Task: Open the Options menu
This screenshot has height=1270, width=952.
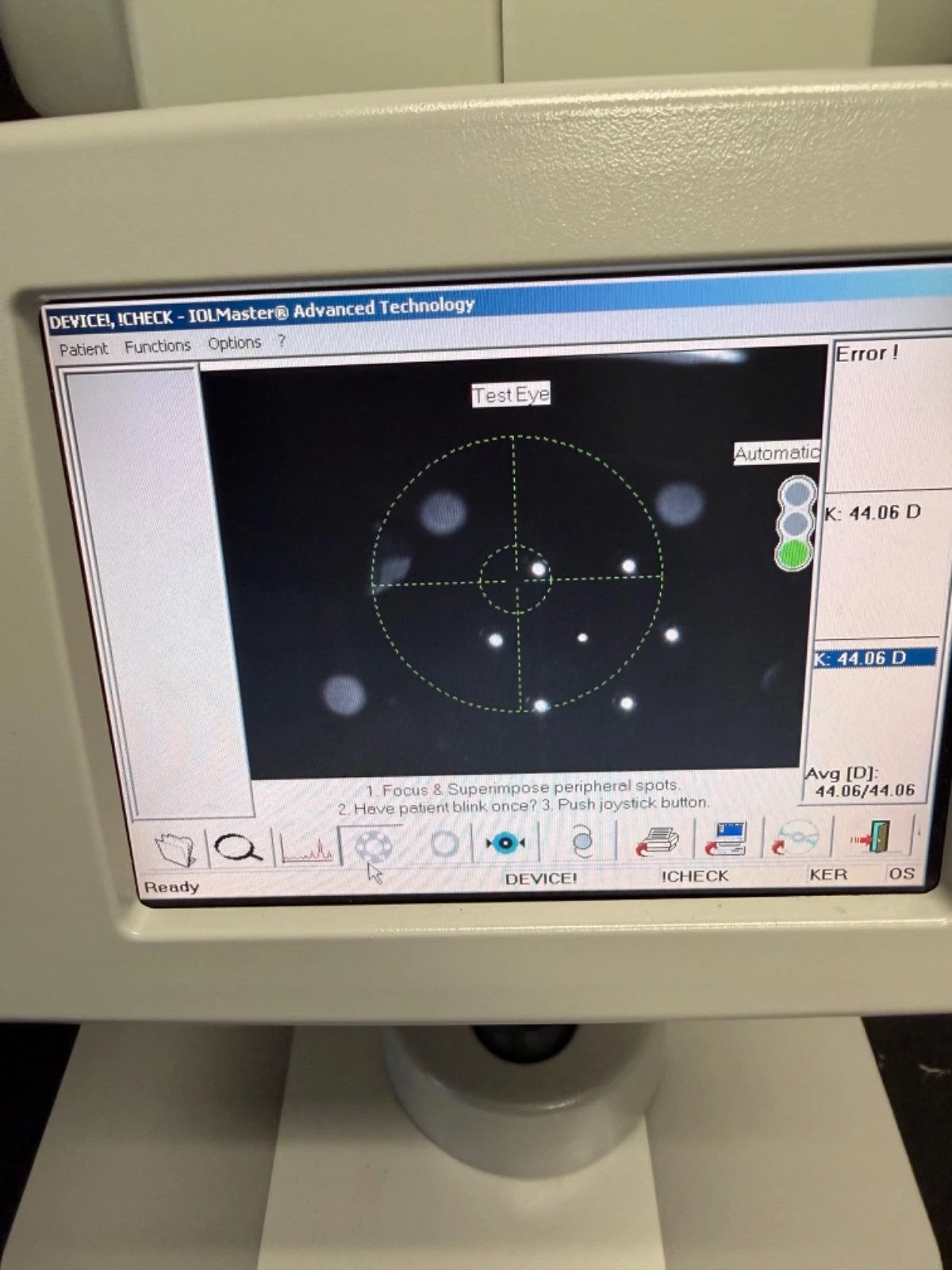Action: pyautogui.click(x=234, y=343)
